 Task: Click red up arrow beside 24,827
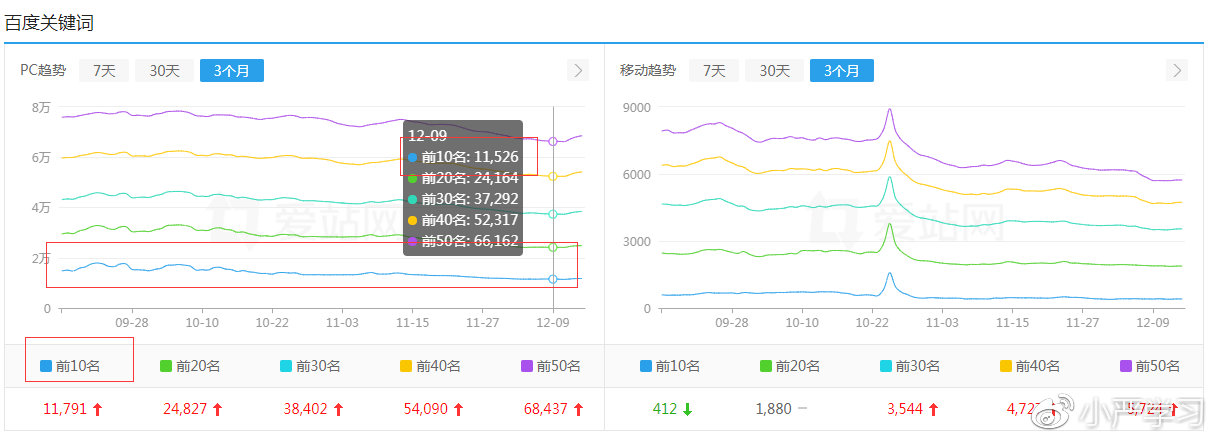tap(217, 409)
